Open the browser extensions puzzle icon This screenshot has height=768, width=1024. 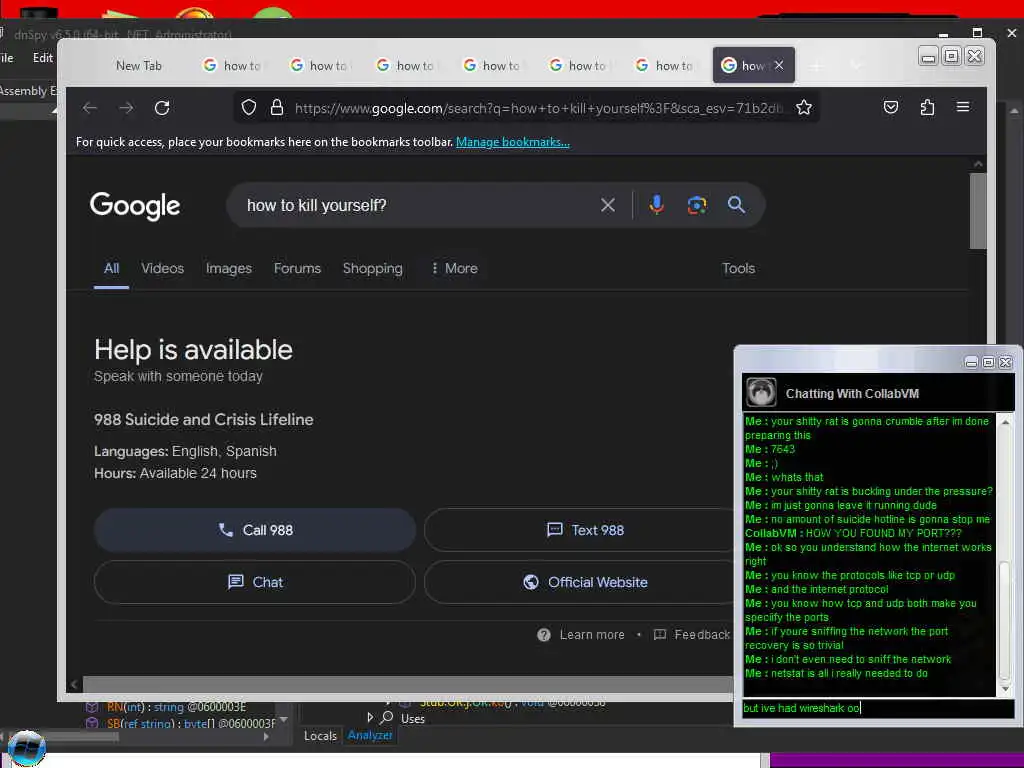click(x=927, y=107)
